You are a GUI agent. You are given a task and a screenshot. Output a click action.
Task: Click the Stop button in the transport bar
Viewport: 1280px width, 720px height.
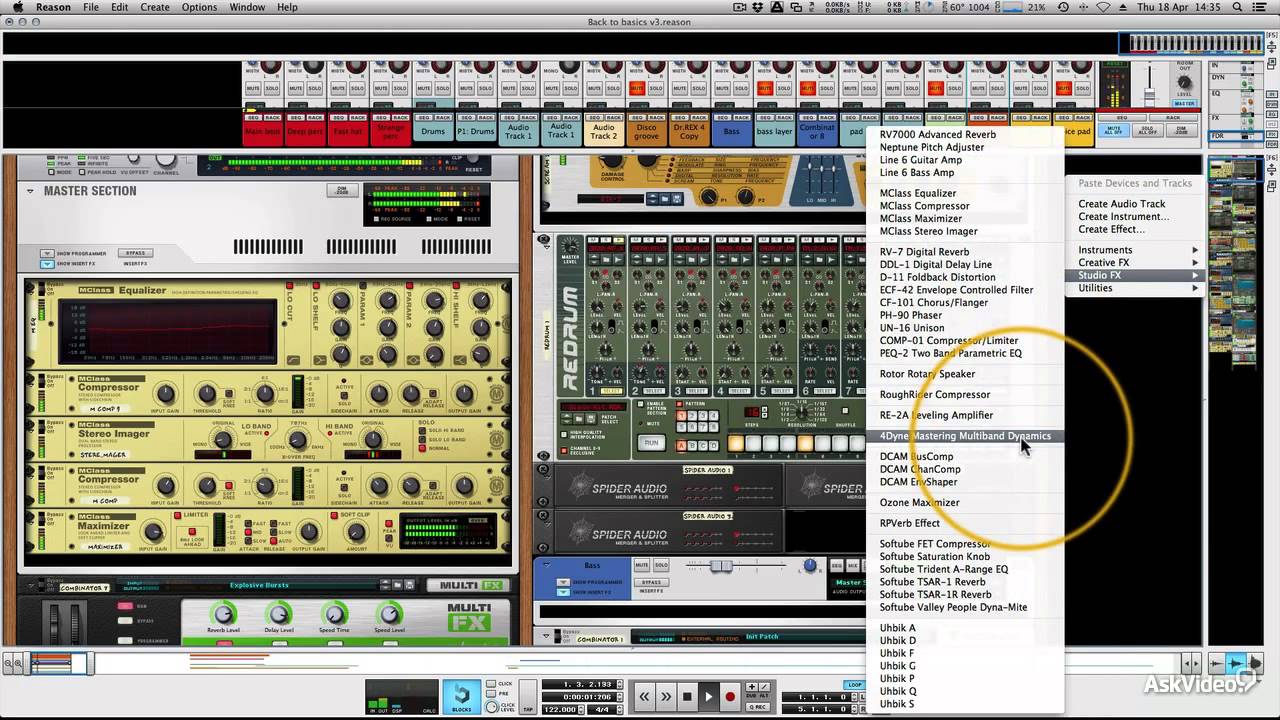(x=687, y=697)
